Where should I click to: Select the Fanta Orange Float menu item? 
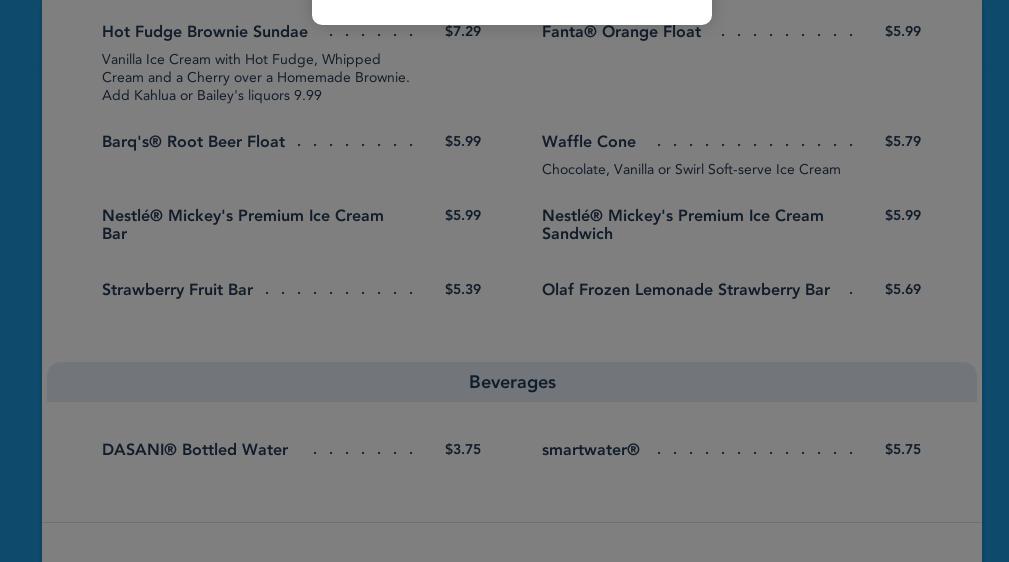(621, 32)
